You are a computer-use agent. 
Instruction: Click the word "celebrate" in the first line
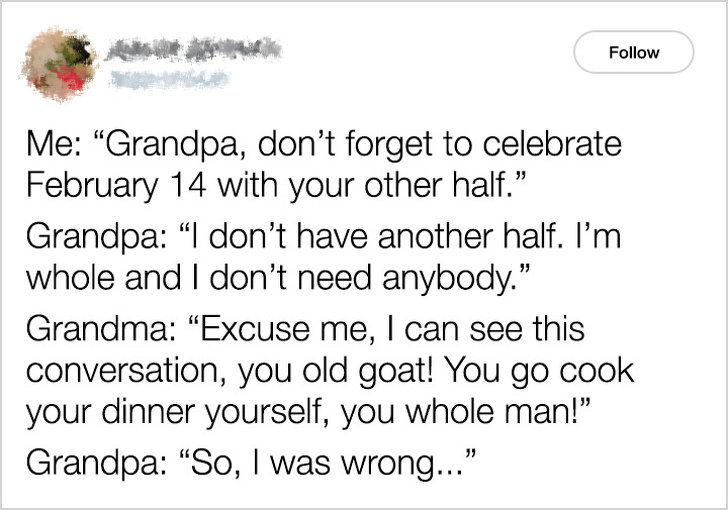tap(552, 144)
